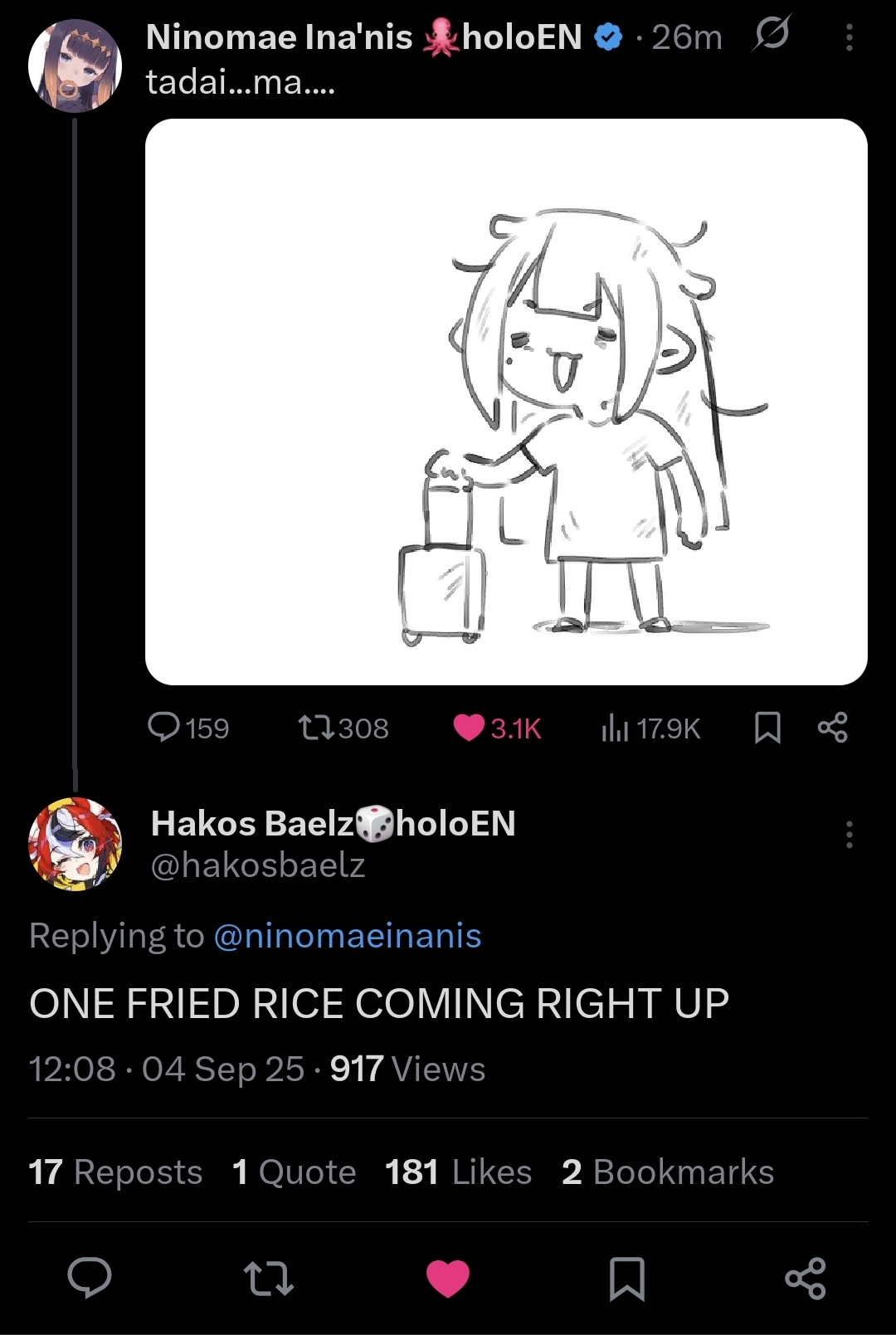Screen dimensions: 896x1335
Task: Reply to Hakos Baelz's tweet
Action: click(90, 1277)
